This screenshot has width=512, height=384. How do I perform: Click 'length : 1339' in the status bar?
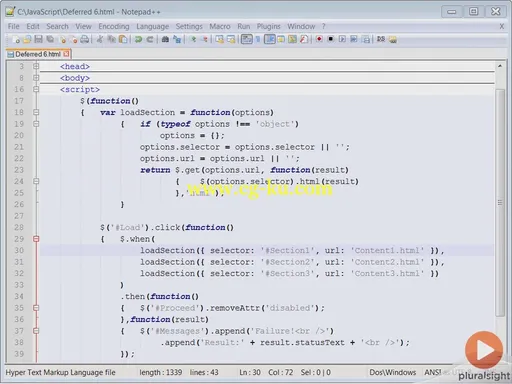tap(161, 372)
